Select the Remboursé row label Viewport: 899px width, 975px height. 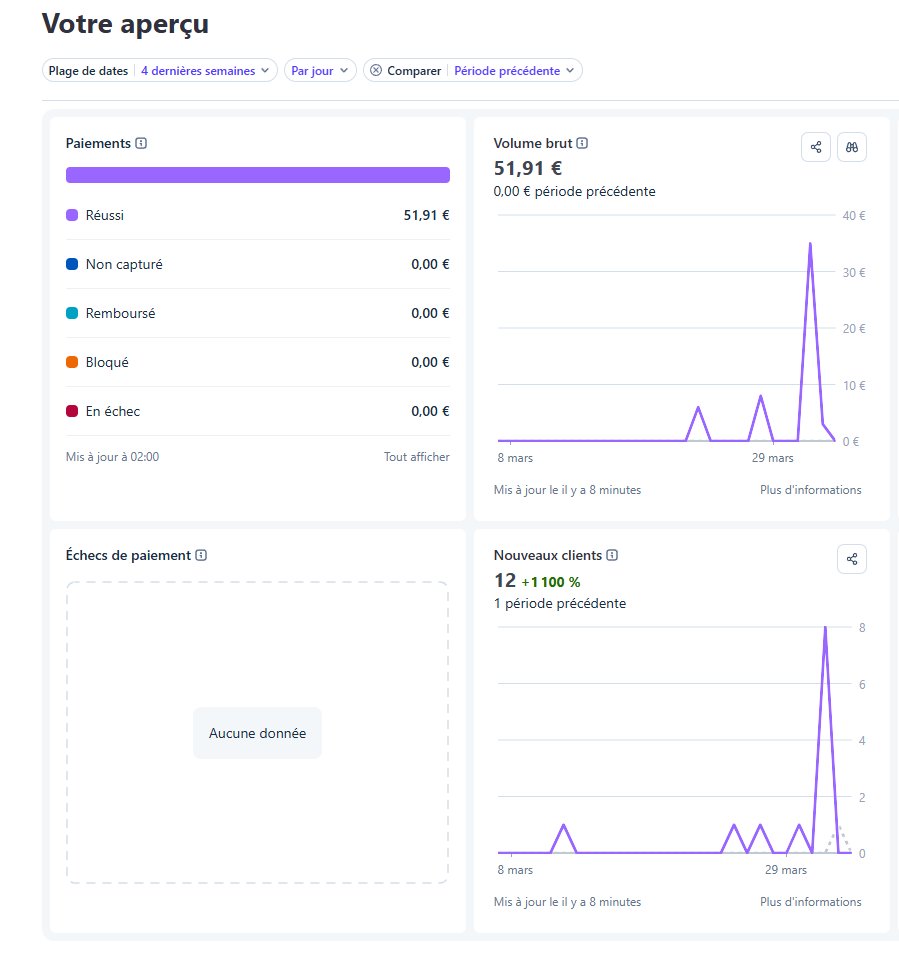(x=120, y=313)
